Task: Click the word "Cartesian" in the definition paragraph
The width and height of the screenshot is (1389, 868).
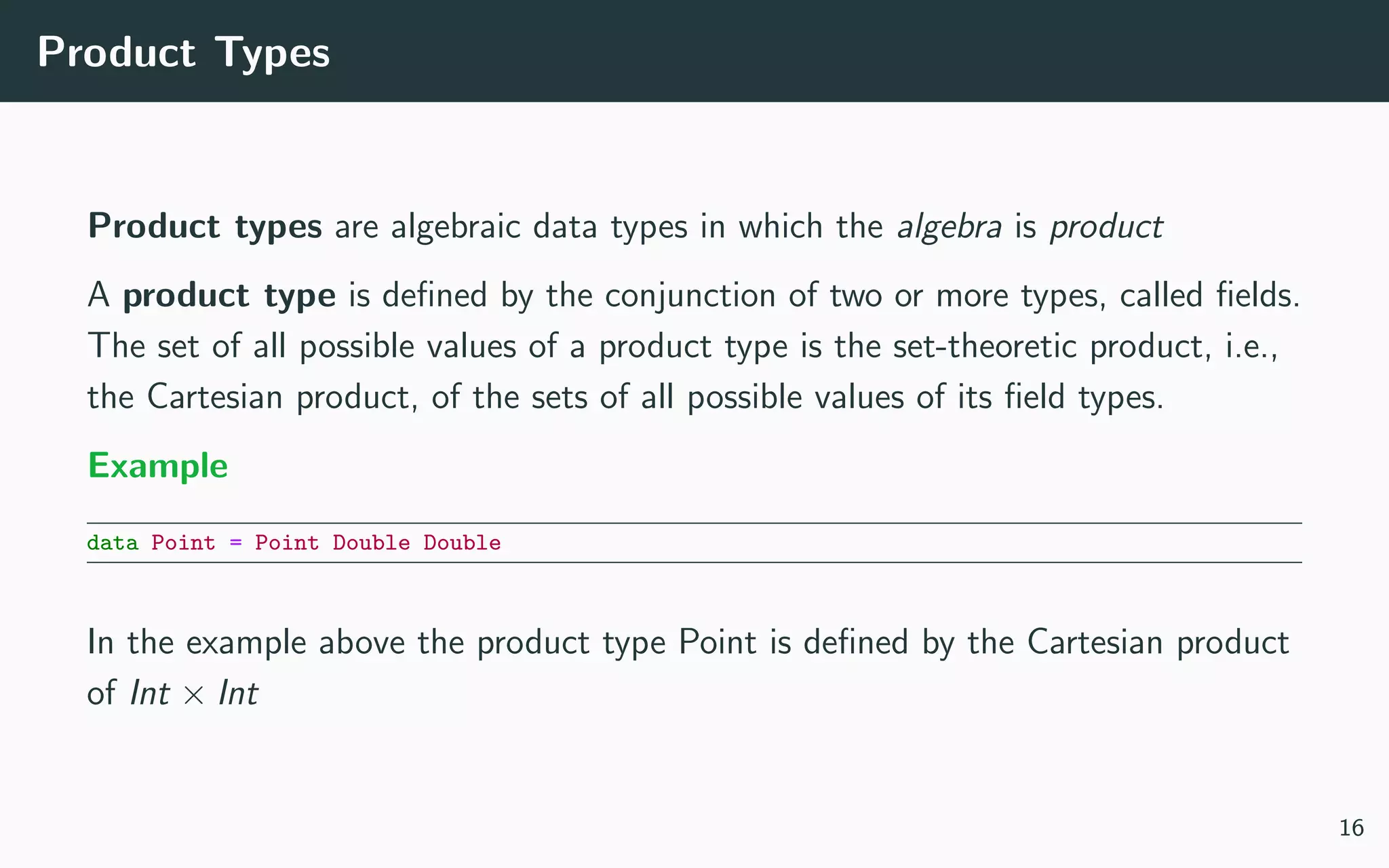Action: click(x=214, y=397)
